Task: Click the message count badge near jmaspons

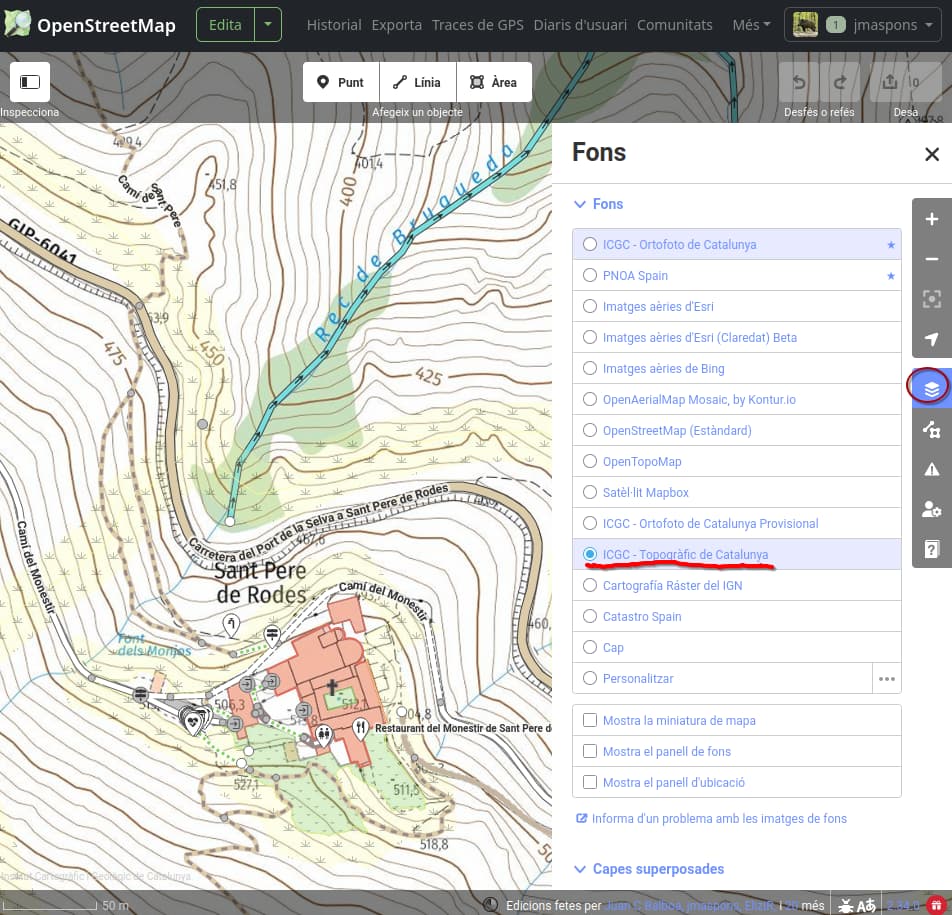Action: point(835,25)
